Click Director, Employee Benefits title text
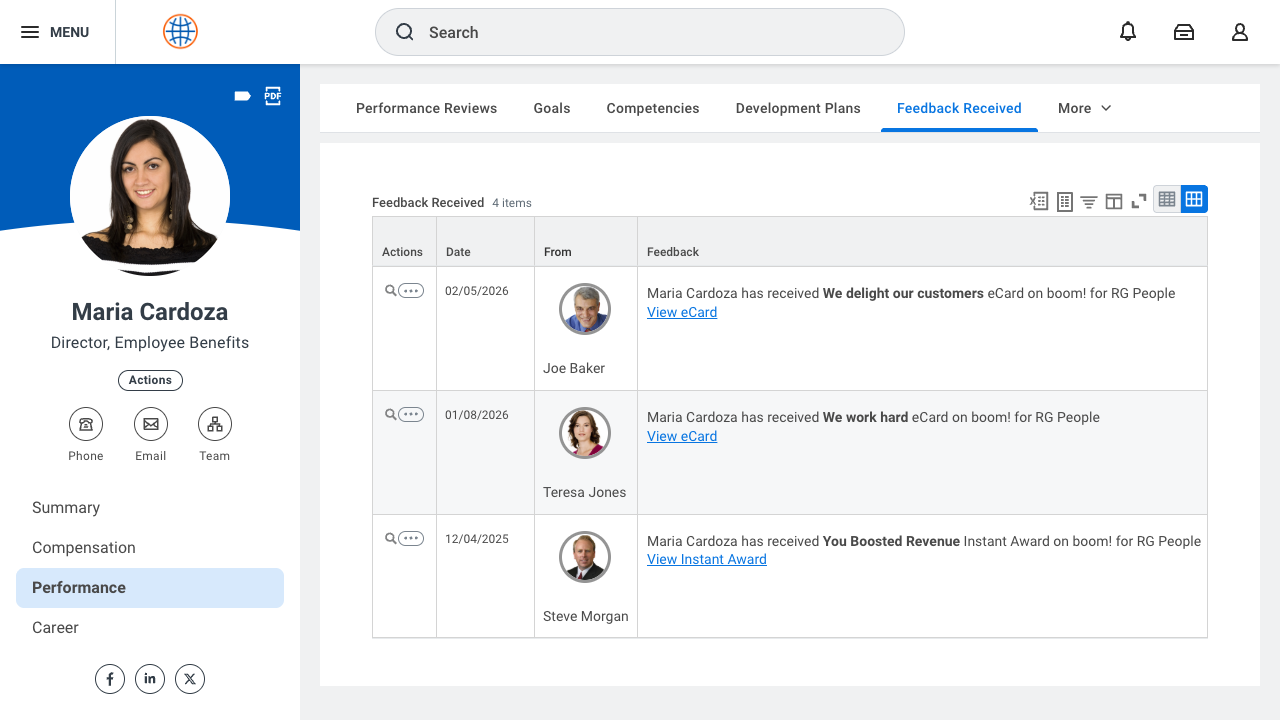This screenshot has width=1280, height=720. pyautogui.click(x=150, y=343)
